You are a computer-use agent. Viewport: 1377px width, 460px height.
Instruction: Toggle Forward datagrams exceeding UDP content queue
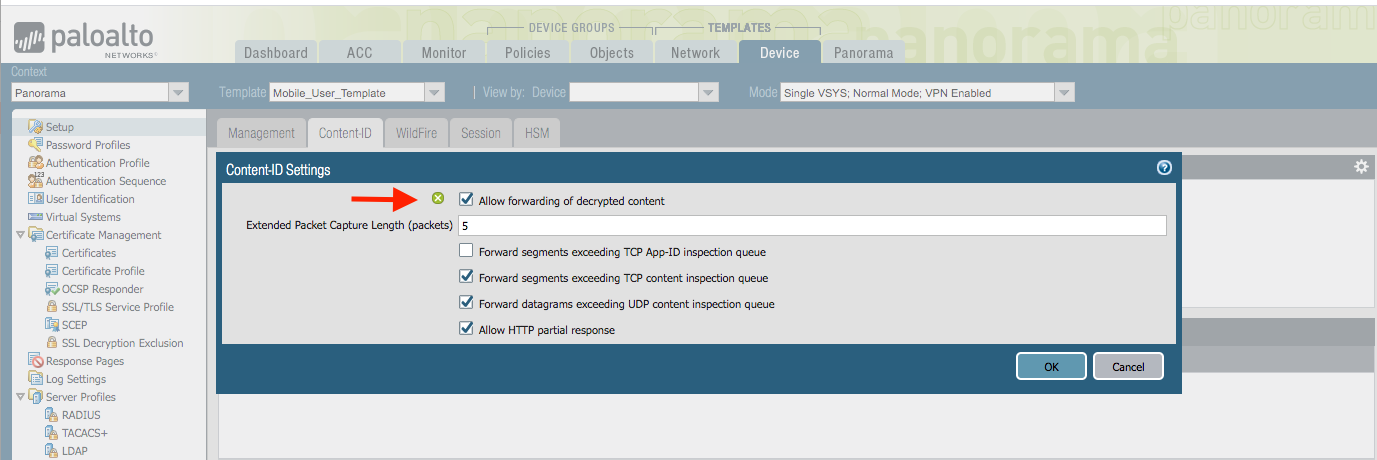466,303
